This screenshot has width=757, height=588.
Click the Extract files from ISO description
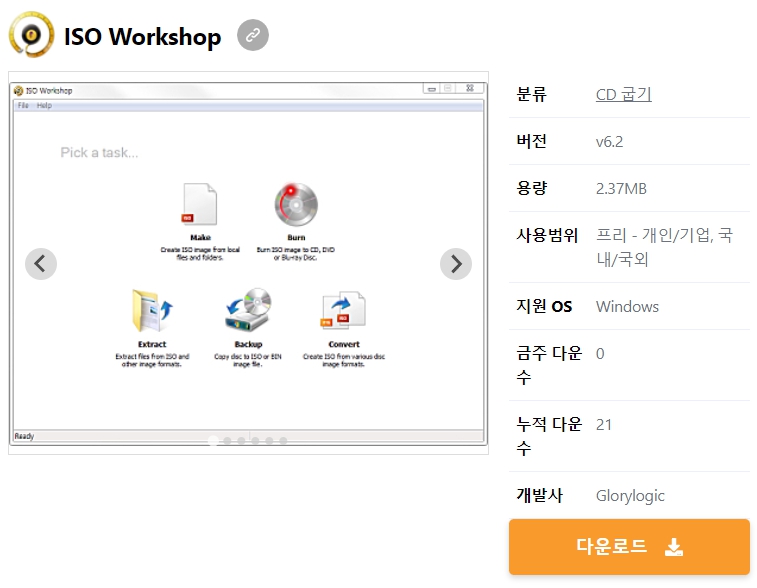(152, 360)
